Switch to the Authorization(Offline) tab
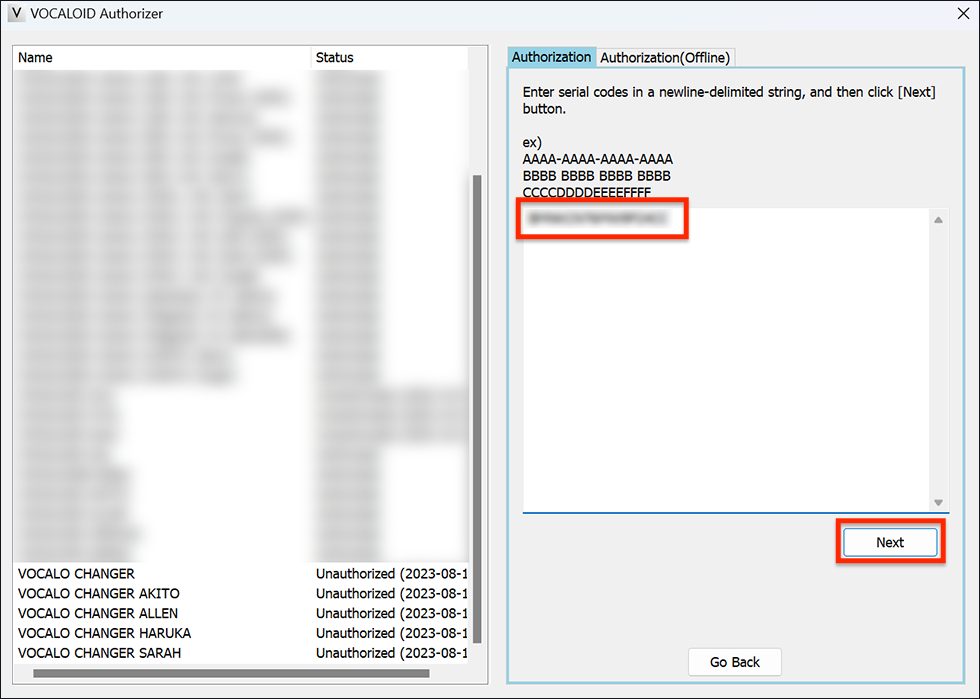980x699 pixels. click(665, 57)
